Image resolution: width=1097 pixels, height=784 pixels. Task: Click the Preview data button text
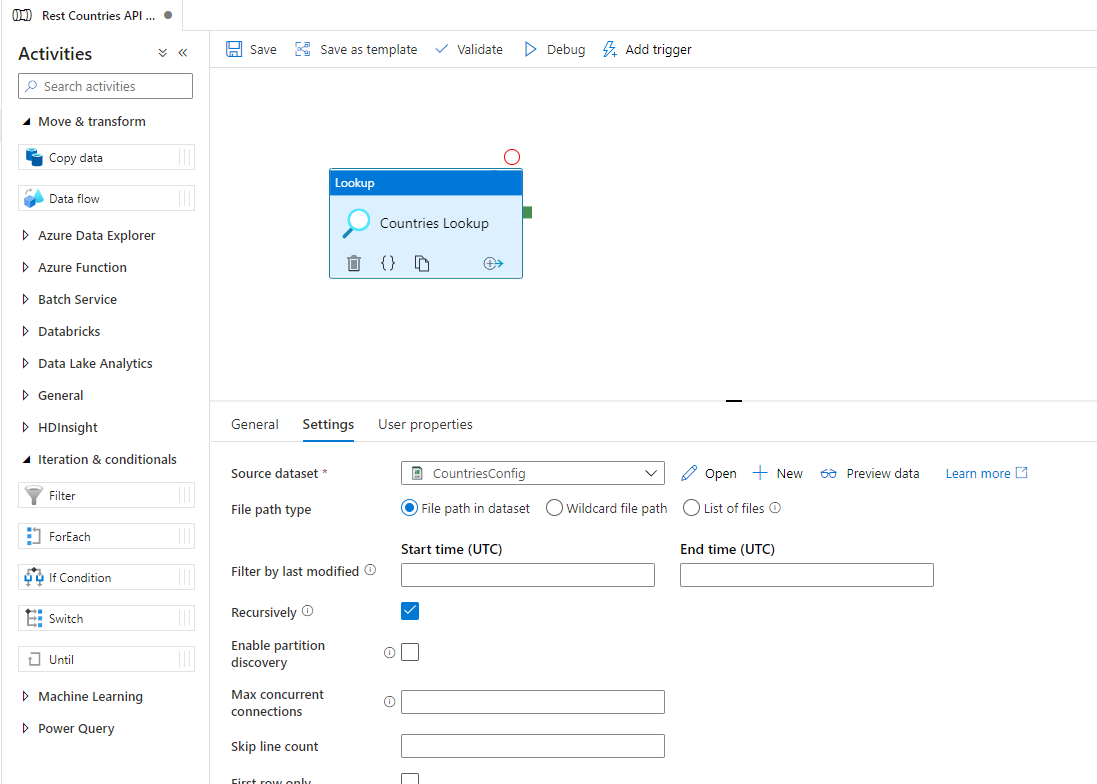883,473
